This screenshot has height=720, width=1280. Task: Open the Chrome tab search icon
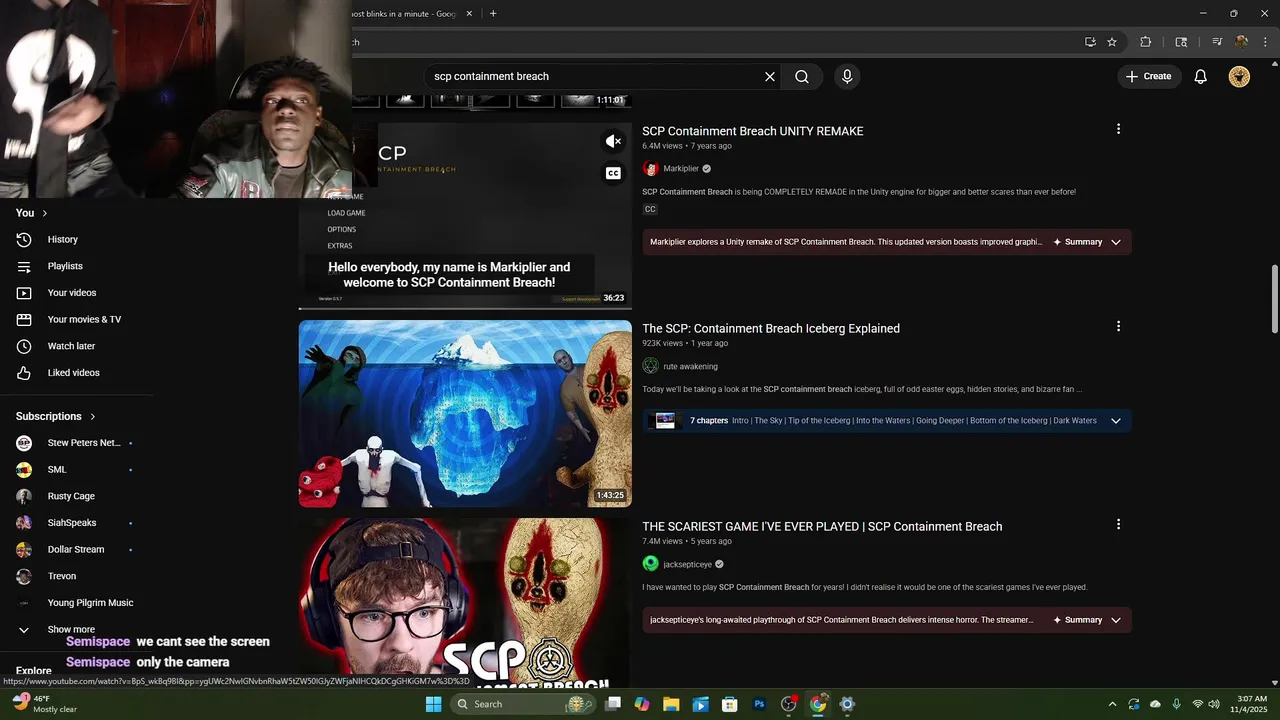coord(1181,42)
